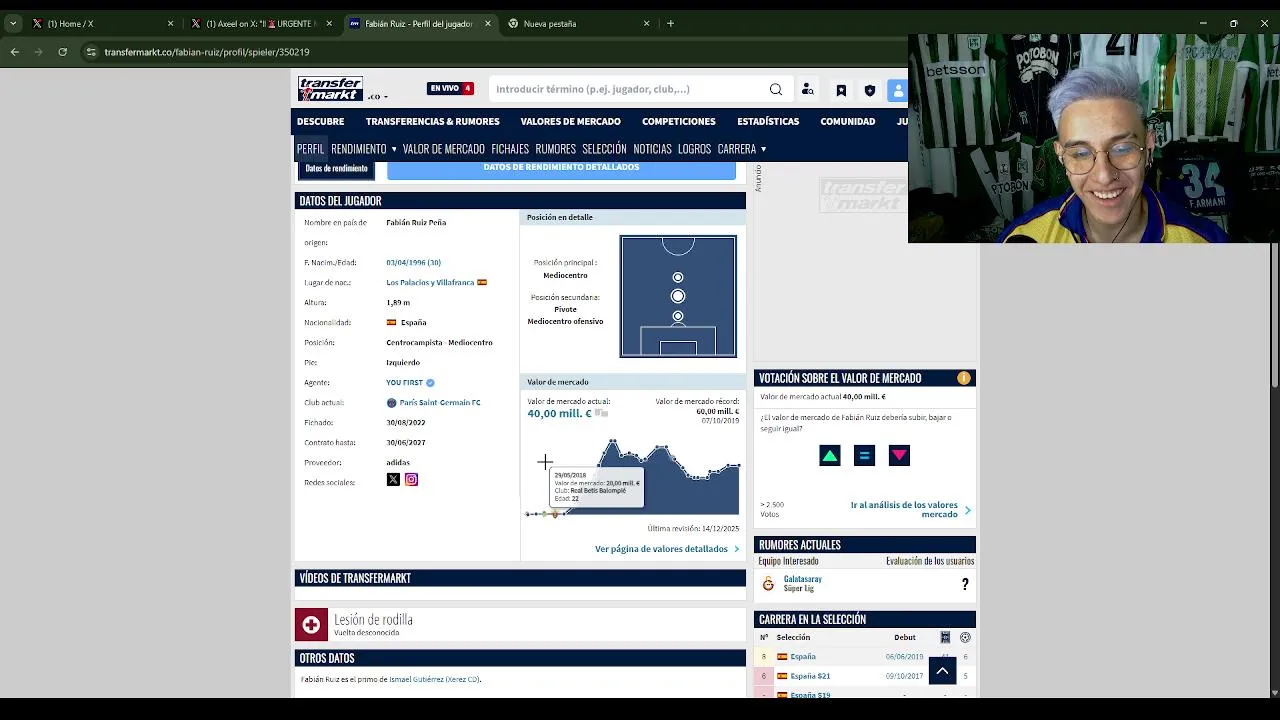Go back using browser back arrow
Viewport: 1280px width, 720px height.
pos(14,52)
